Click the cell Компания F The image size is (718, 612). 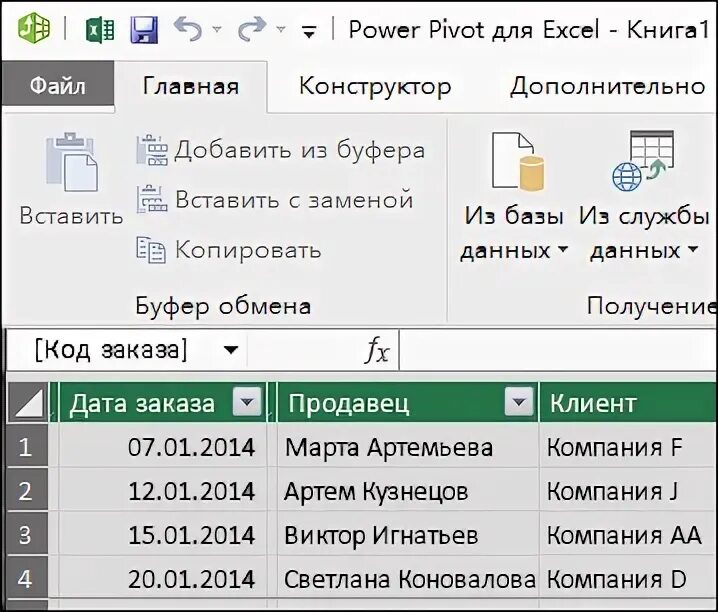[628, 446]
